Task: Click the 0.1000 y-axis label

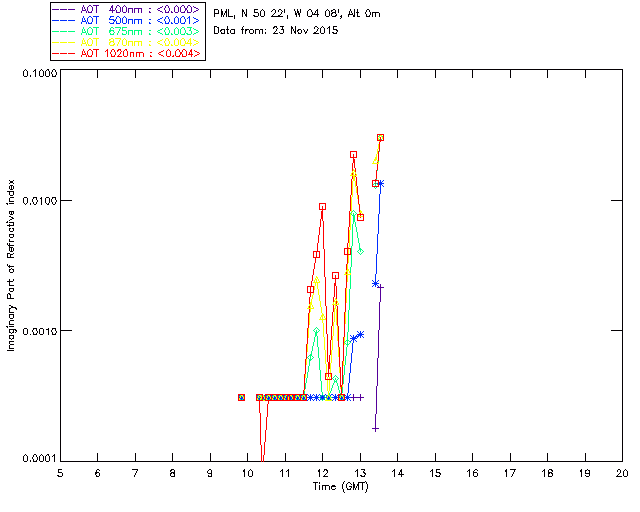Action: tap(39, 73)
